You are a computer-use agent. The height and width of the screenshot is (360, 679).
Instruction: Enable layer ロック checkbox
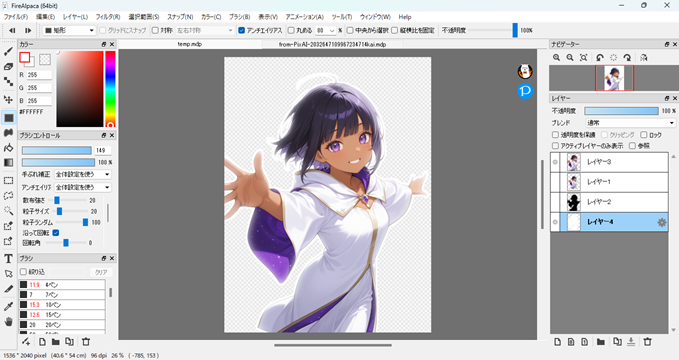[644, 135]
